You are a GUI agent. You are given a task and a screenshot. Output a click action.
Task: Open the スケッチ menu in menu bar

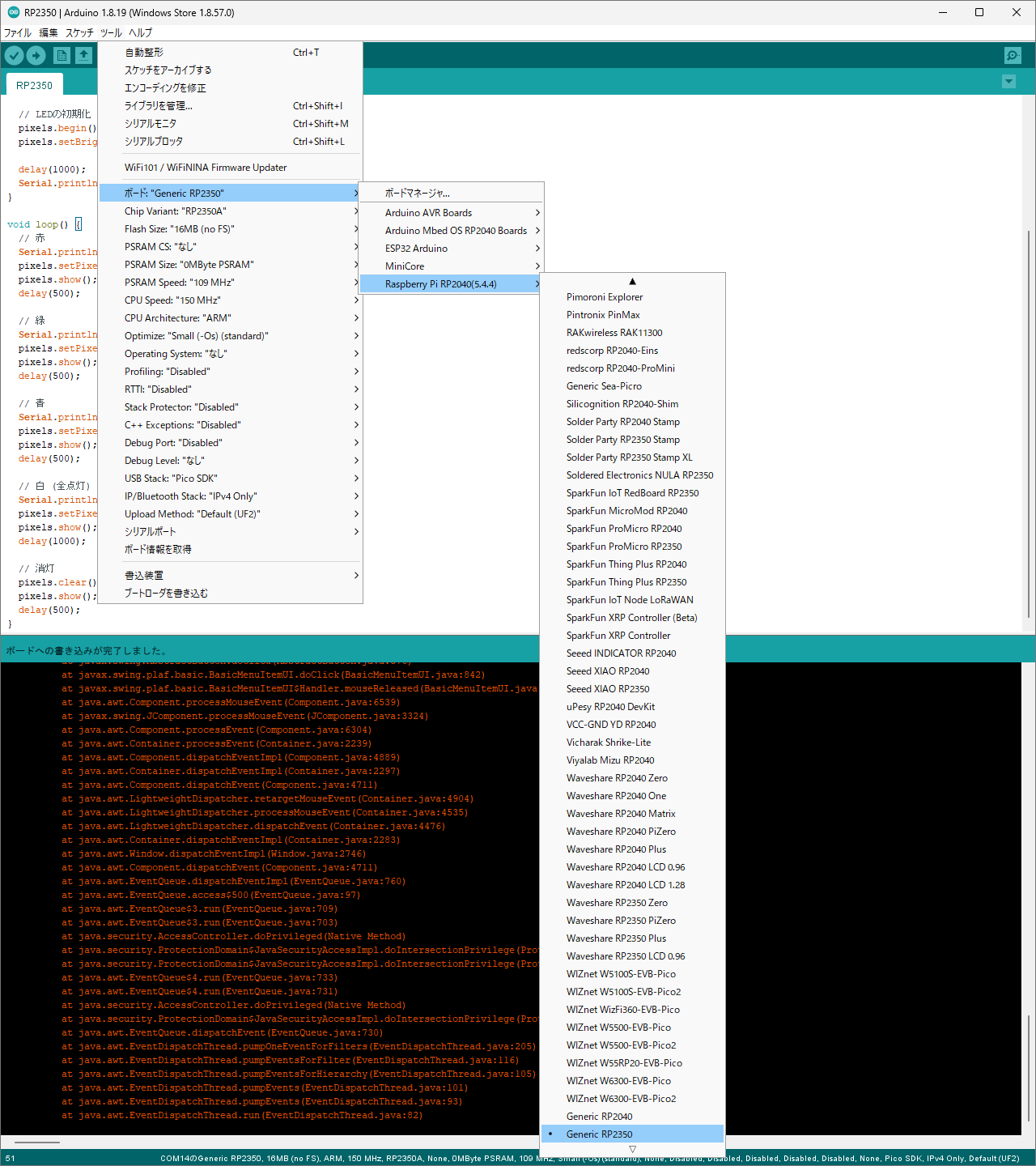79,33
